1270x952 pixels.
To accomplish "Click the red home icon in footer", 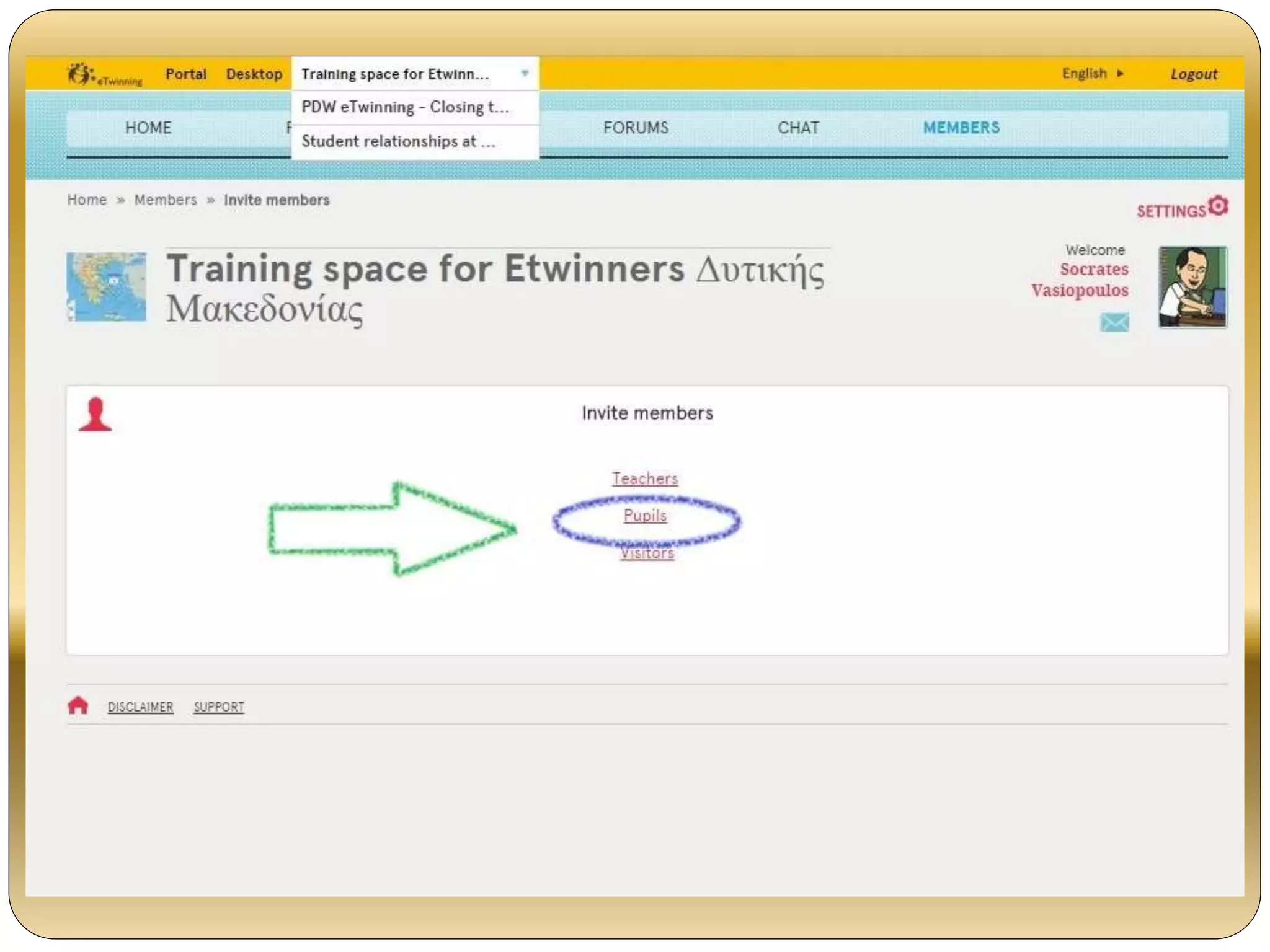I will [x=78, y=705].
